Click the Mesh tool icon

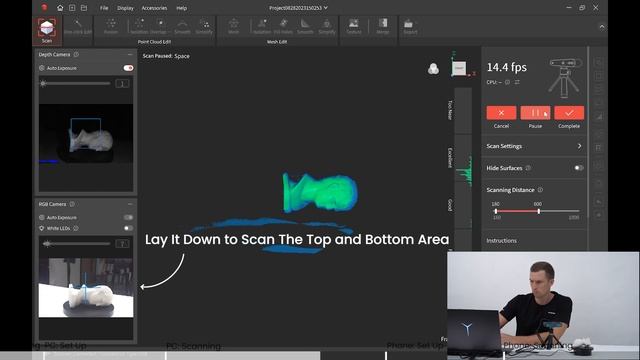[233, 27]
